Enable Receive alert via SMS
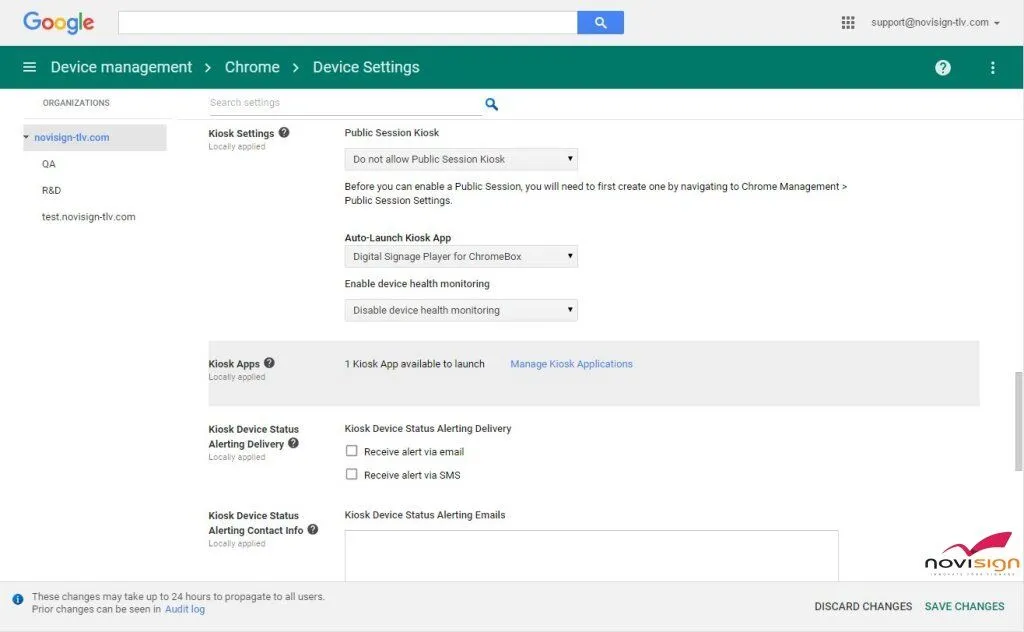The height and width of the screenshot is (632, 1024). [x=351, y=473]
